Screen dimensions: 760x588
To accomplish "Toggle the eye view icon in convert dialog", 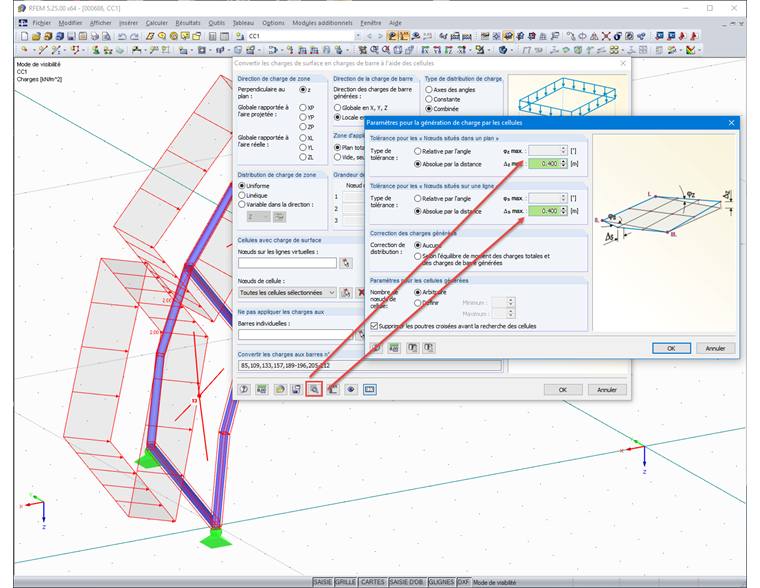I will click(351, 389).
